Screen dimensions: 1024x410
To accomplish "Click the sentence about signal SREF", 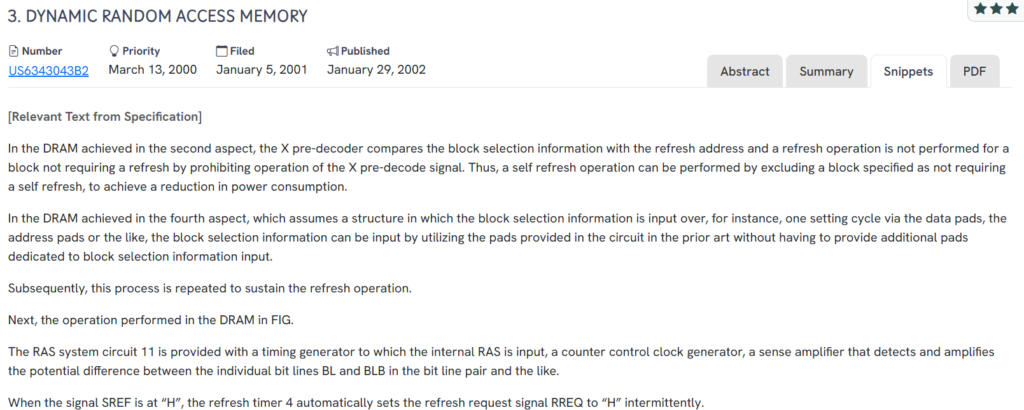I will (x=355, y=403).
